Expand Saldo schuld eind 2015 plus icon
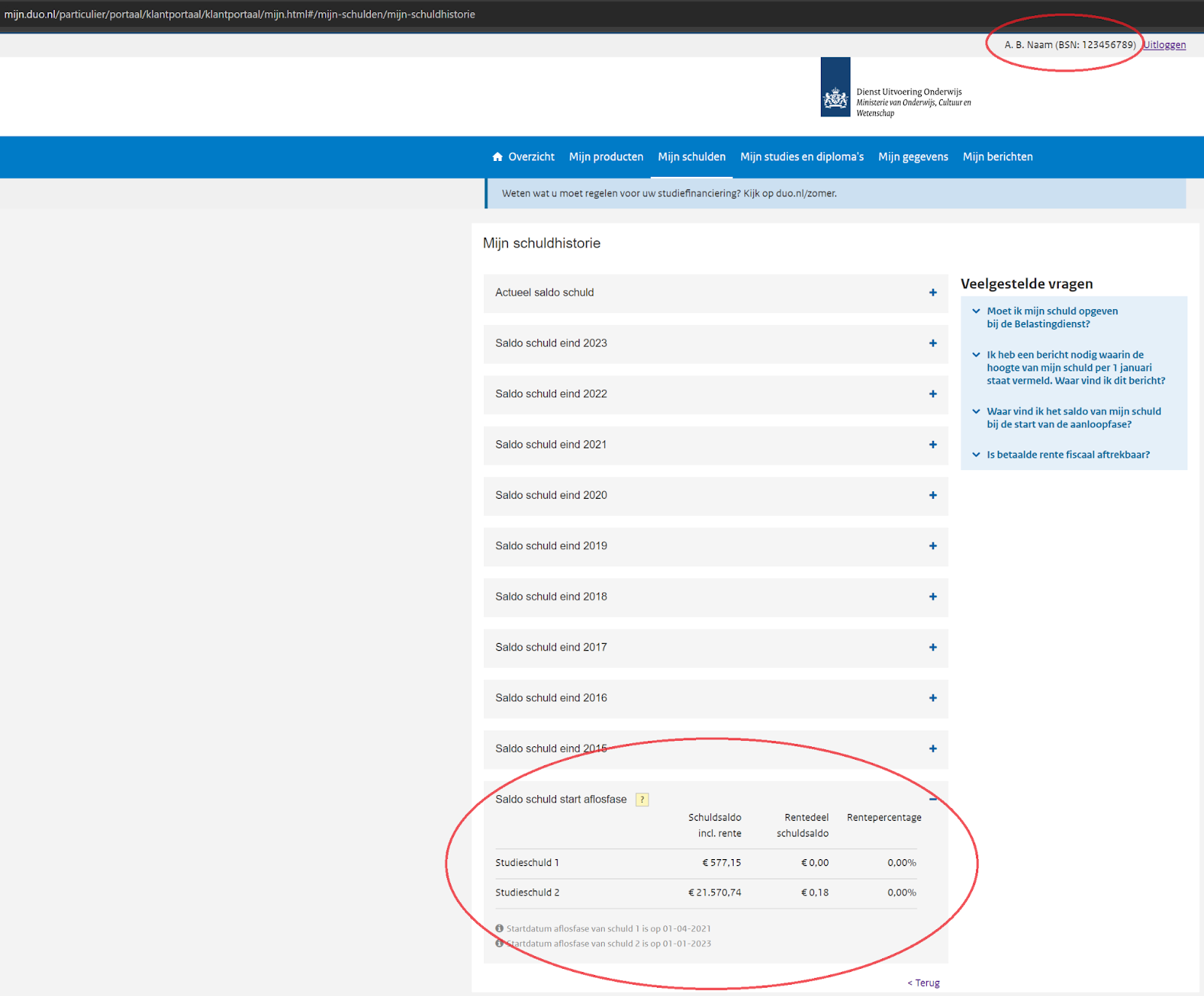The height and width of the screenshot is (996, 1204). [x=933, y=749]
